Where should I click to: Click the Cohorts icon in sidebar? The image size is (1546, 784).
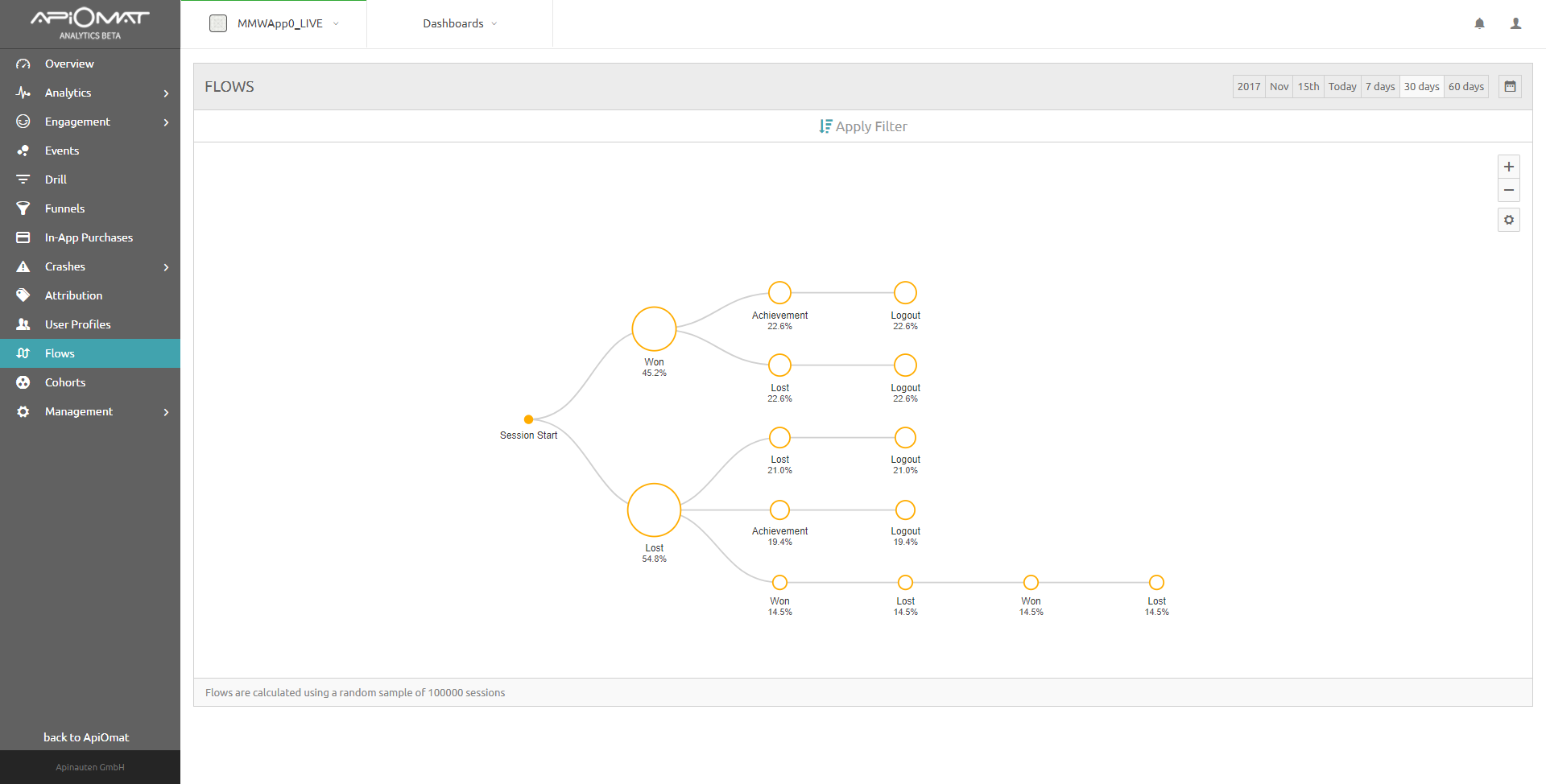pos(23,382)
